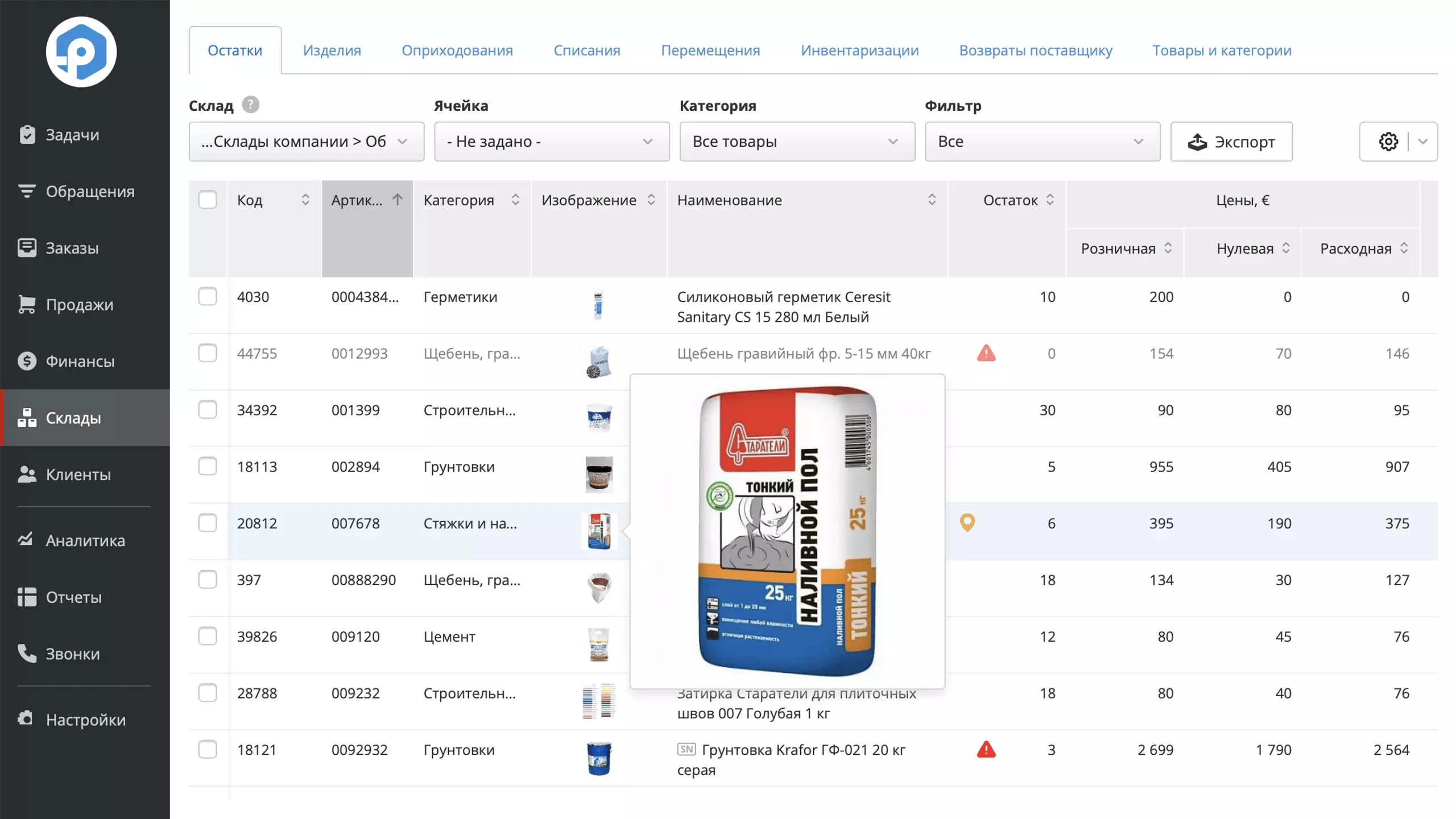
Task: Switch to the Списания tab
Action: click(587, 50)
